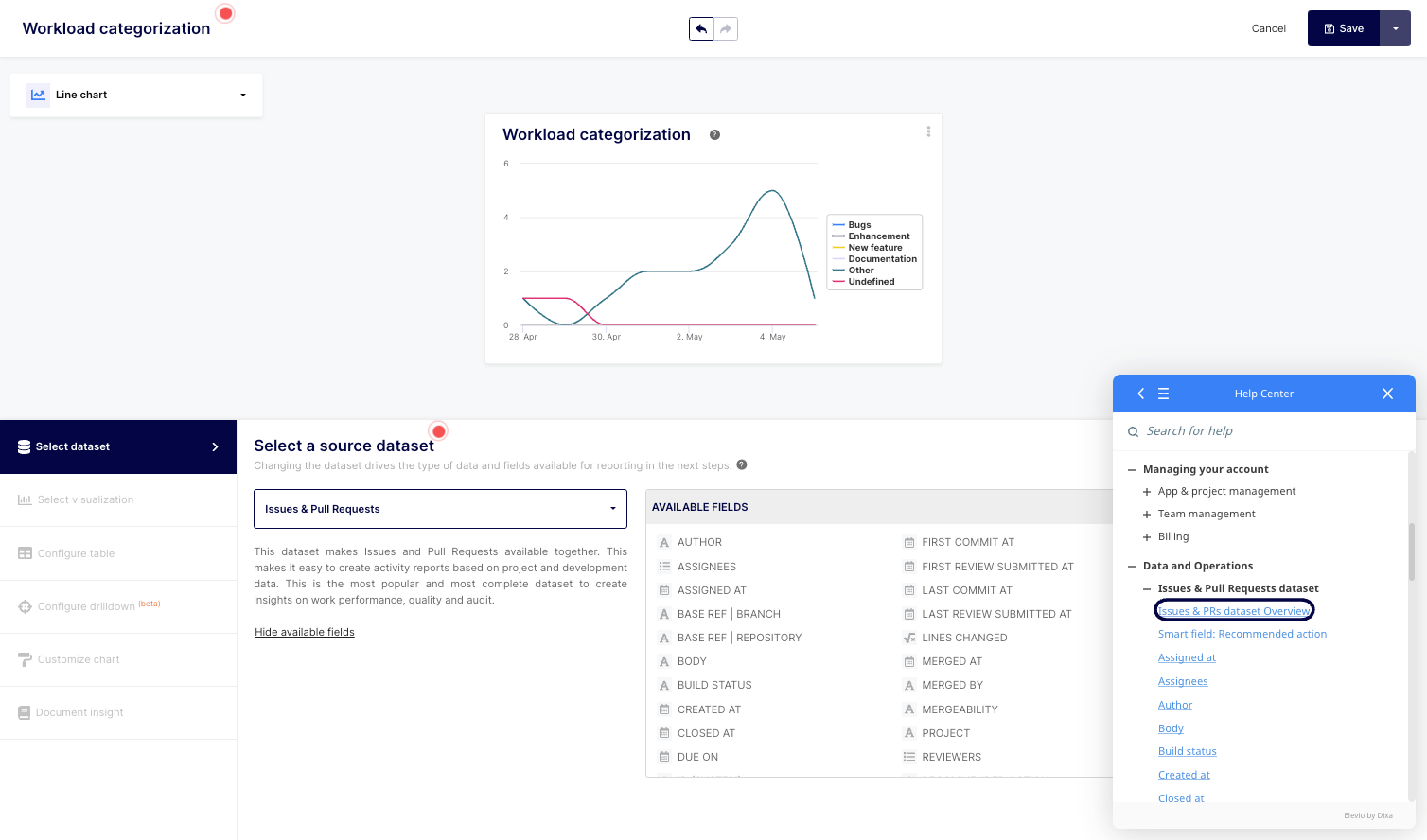Expand Save button dropdown arrow
The height and width of the screenshot is (840, 1427).
click(1395, 29)
